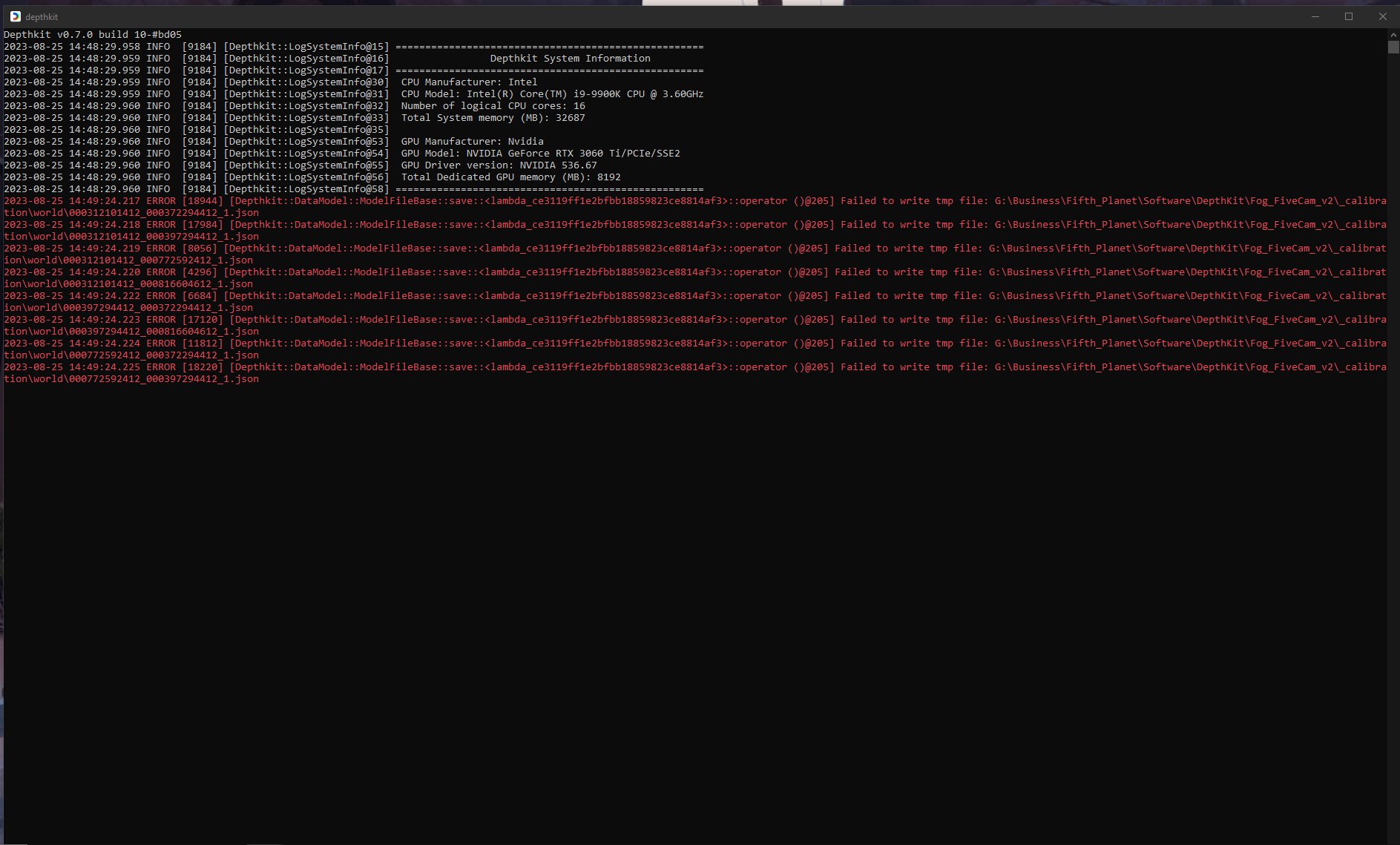This screenshot has width=1400, height=845.
Task: Click the Total System memory 32687 text
Action: click(x=493, y=118)
